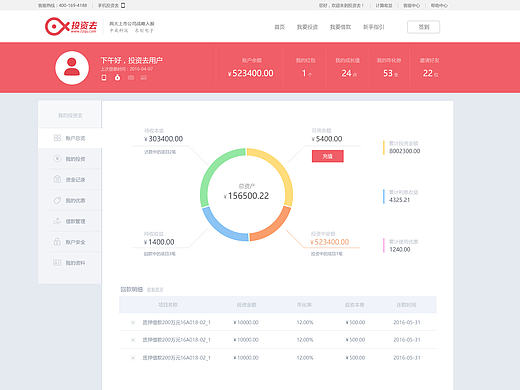The width and height of the screenshot is (520, 390).
Task: Click the ¥303400.00 amount
Action: click(x=163, y=139)
